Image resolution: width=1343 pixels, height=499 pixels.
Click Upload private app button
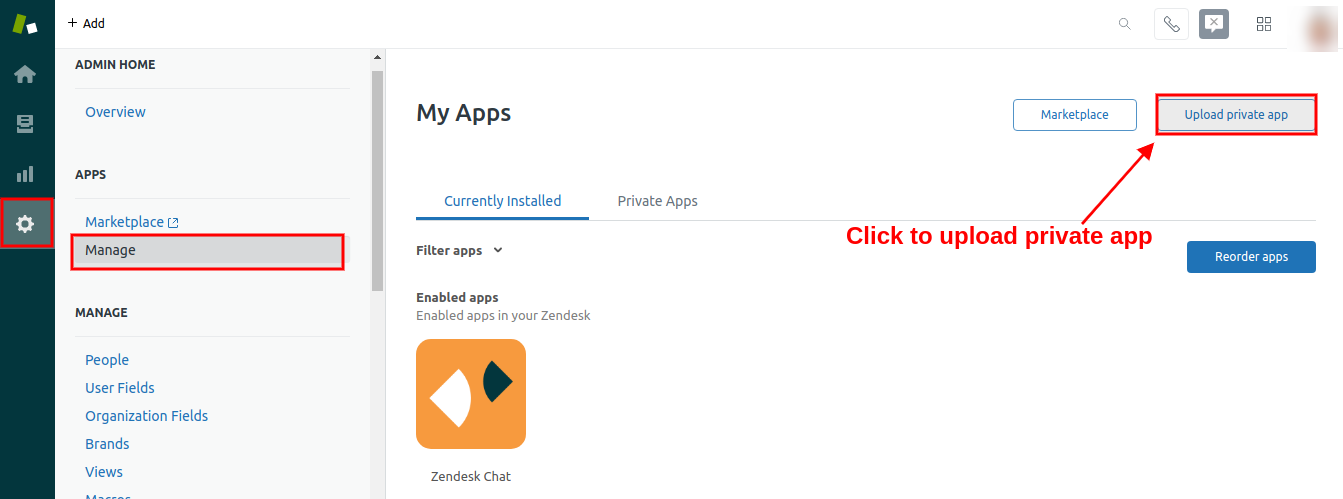[x=1236, y=115]
